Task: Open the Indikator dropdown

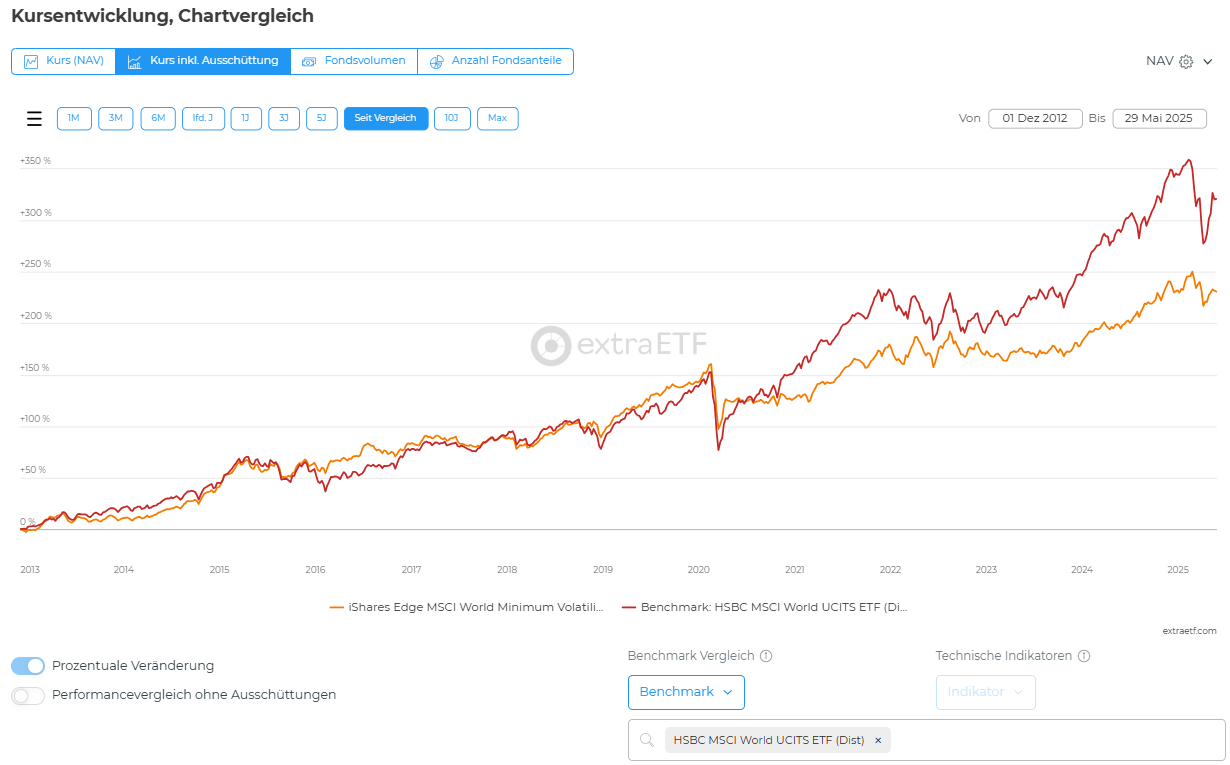Action: click(985, 692)
